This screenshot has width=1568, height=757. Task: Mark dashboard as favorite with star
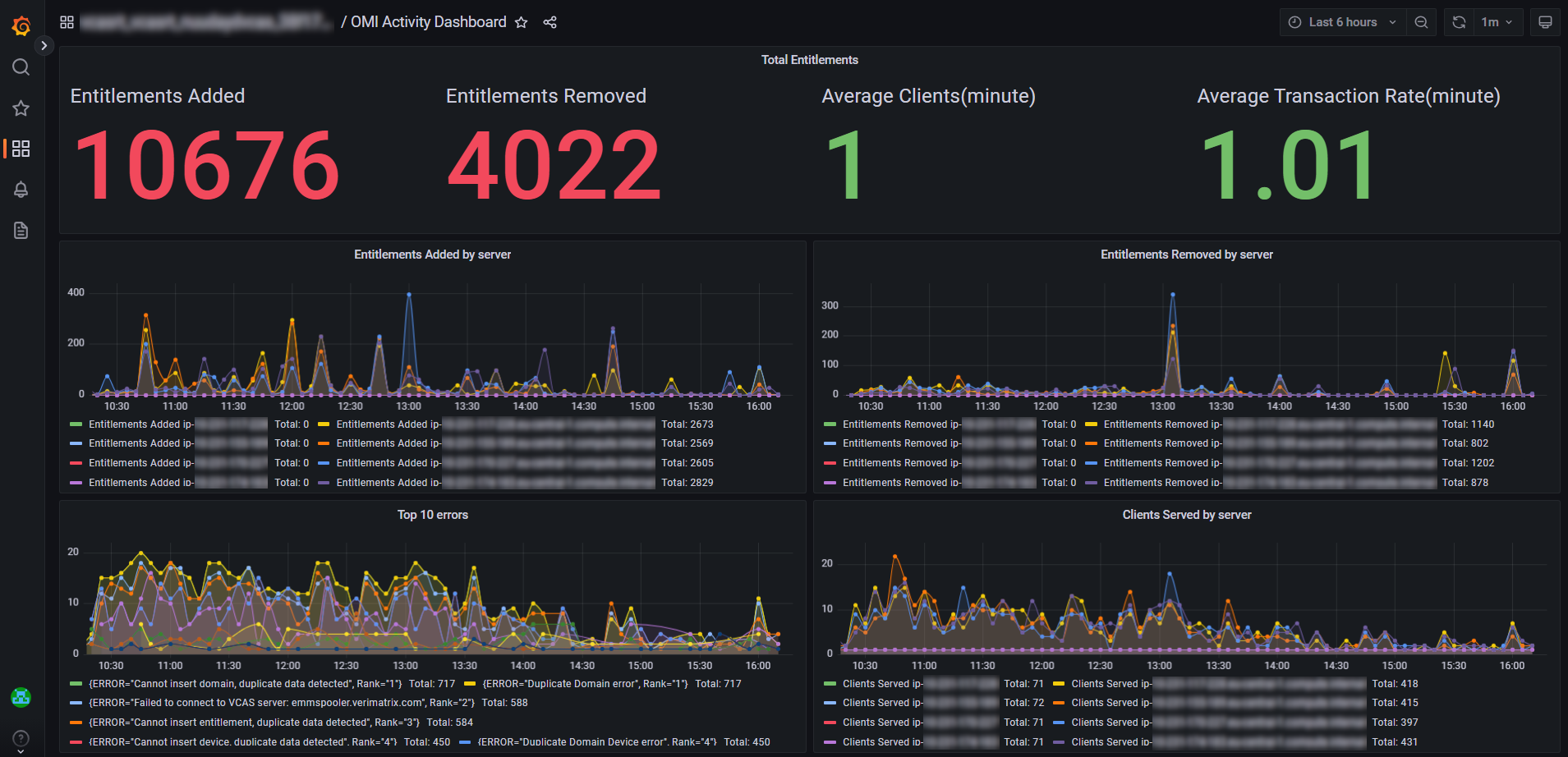521,22
